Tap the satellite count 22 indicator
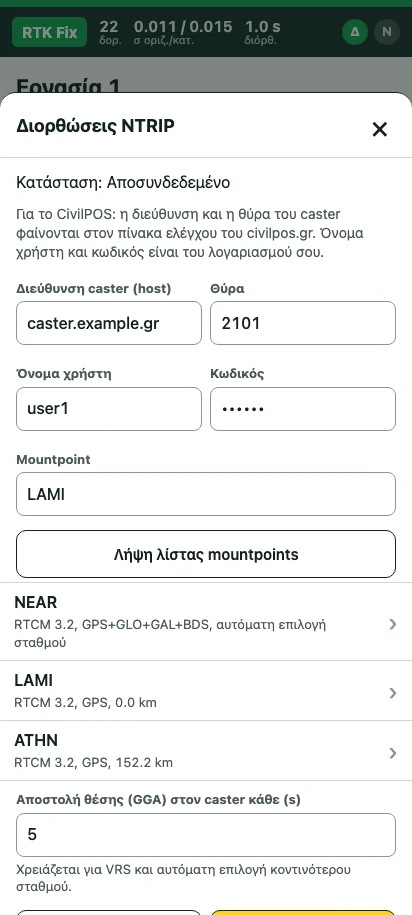The height and width of the screenshot is (915, 412). point(109,32)
